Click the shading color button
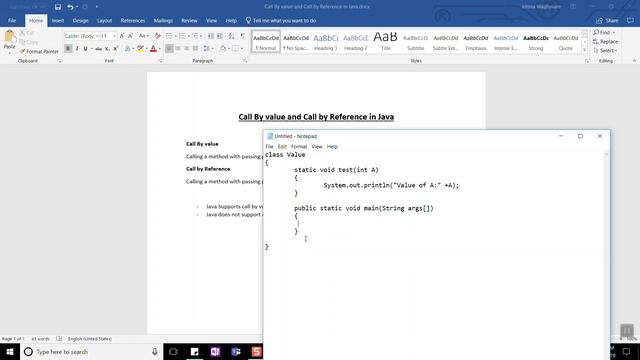Viewport: 640px width, 360px height. click(x=222, y=49)
